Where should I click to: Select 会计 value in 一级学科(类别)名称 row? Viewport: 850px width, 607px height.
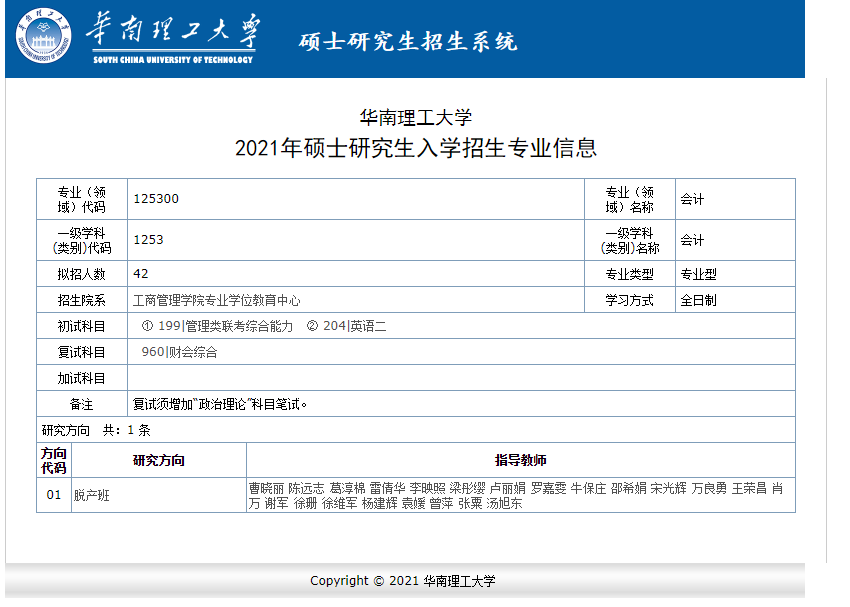pyautogui.click(x=692, y=240)
